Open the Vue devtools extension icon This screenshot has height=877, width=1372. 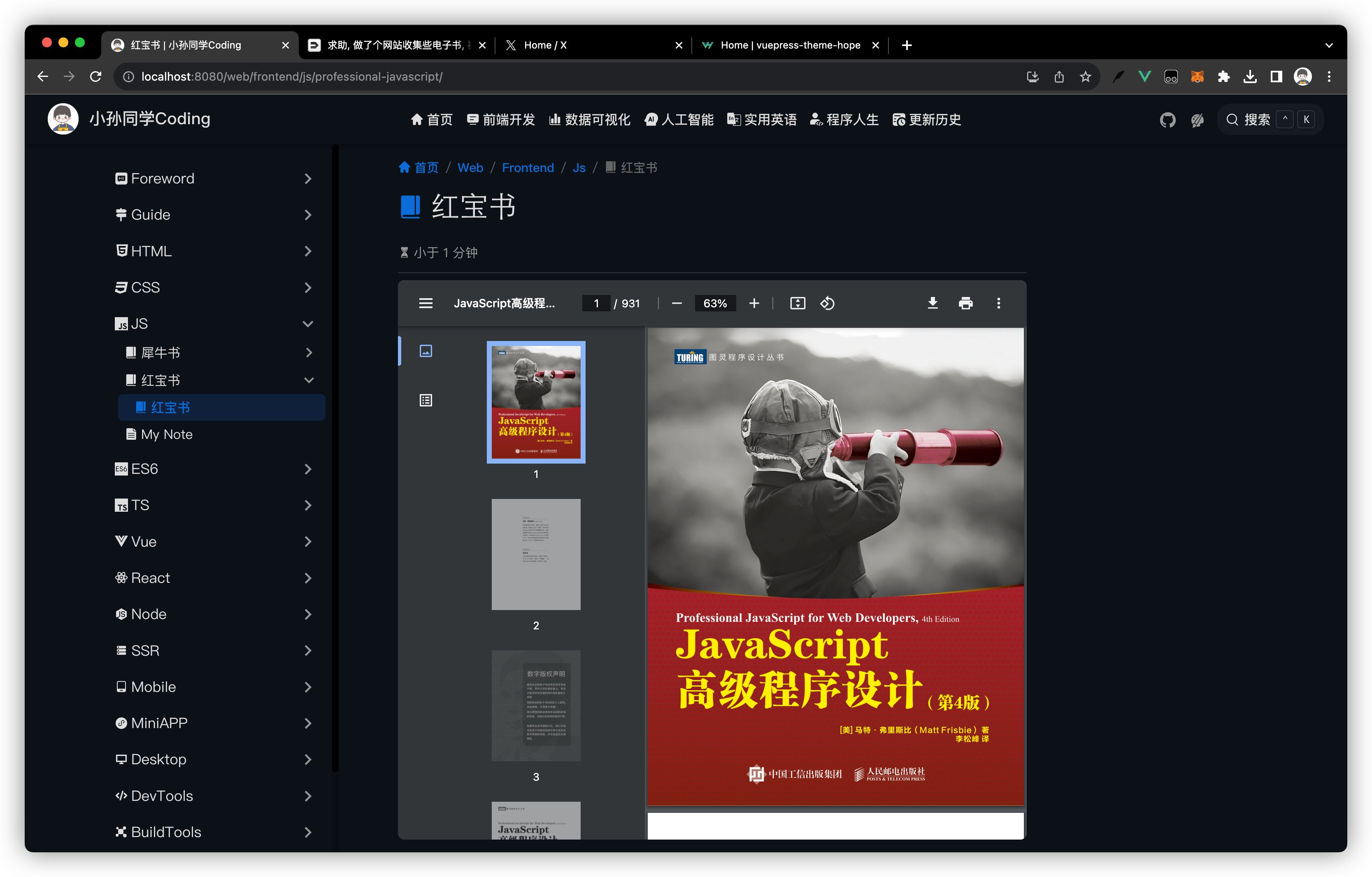pyautogui.click(x=1144, y=77)
